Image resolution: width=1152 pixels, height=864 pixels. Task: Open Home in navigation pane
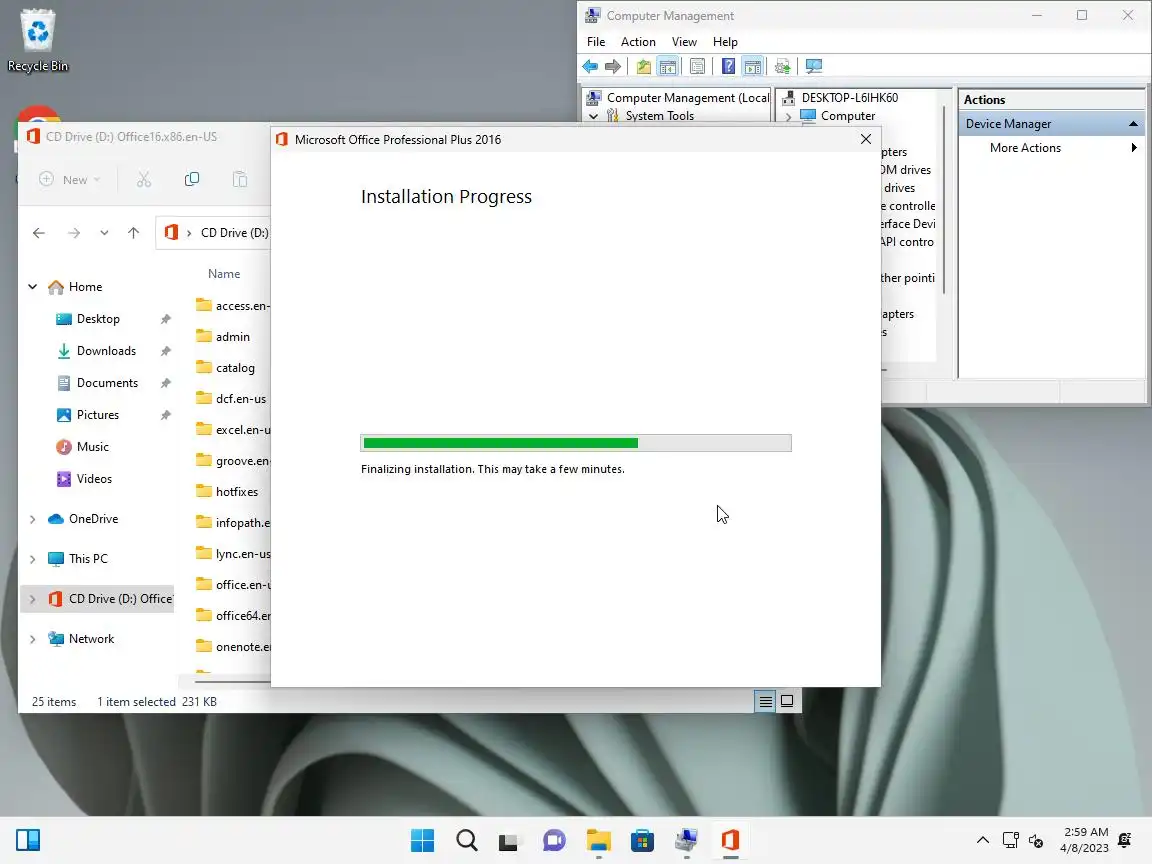[x=85, y=287]
